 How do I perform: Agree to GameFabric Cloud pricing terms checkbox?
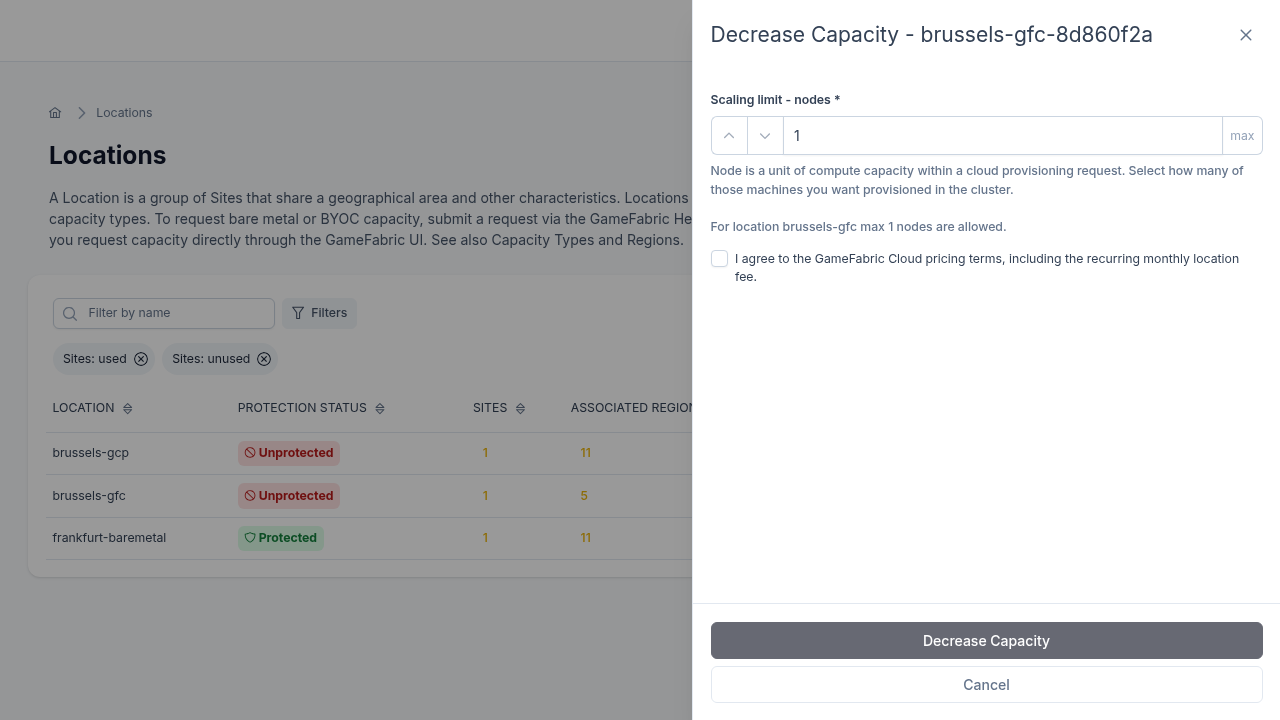719,259
